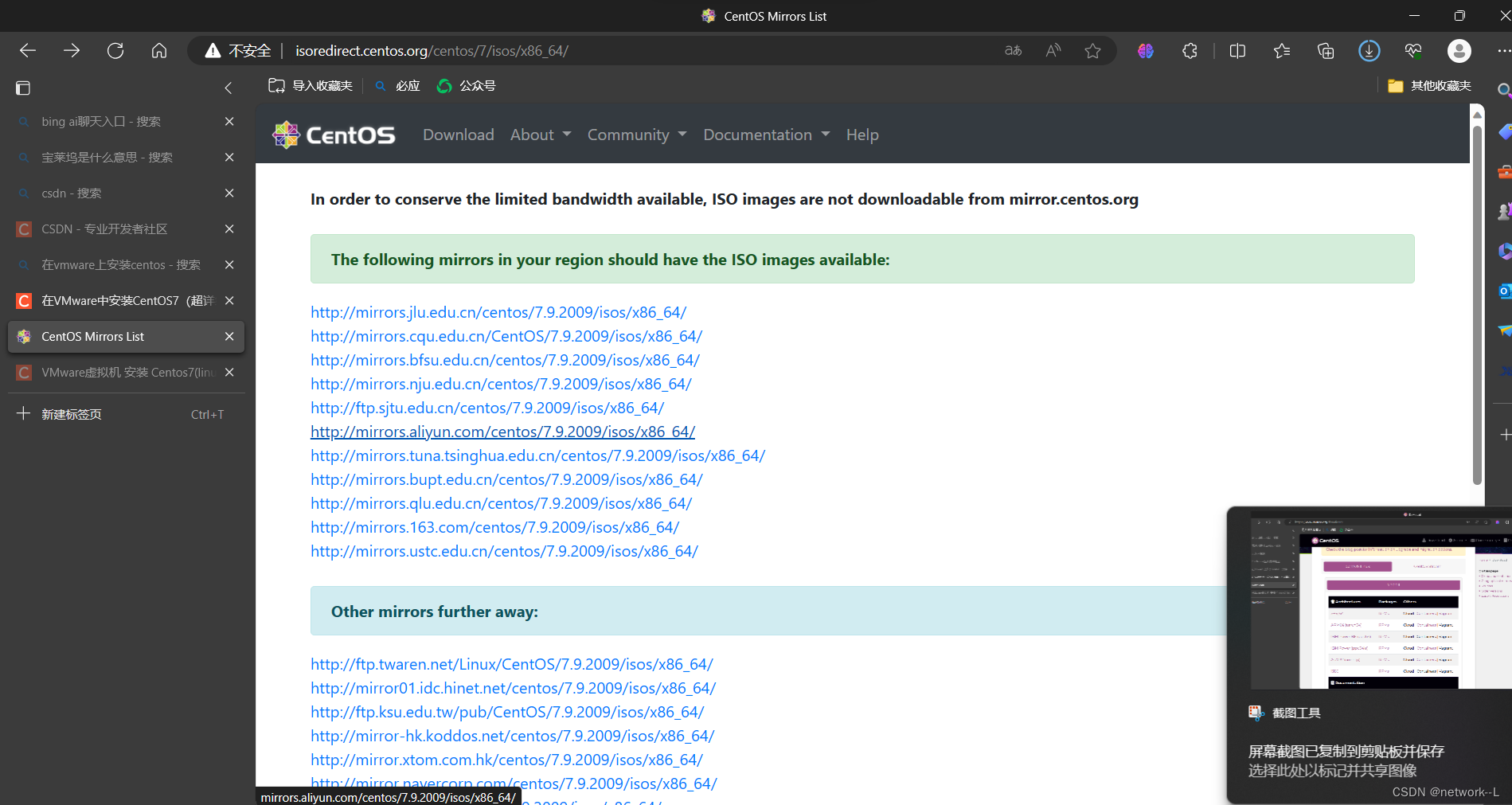
Task: Add page to favorites star icon
Action: [x=1093, y=51]
